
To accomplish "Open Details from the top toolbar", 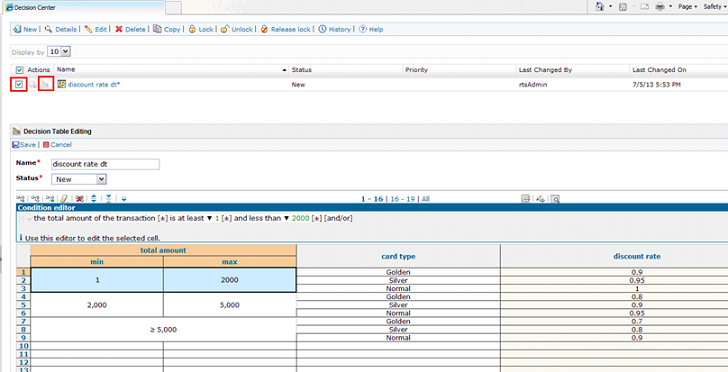I will (x=61, y=29).
